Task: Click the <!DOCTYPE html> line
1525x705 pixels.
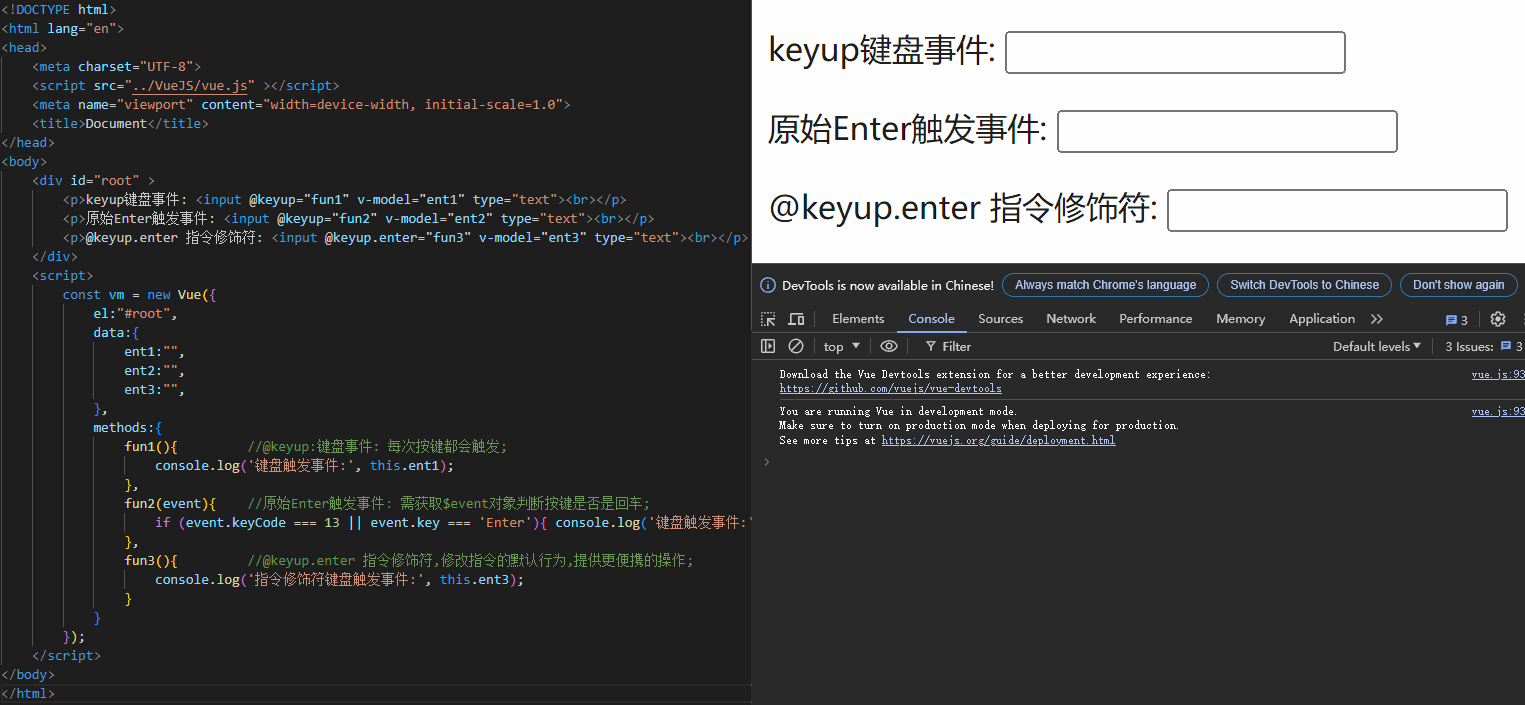Action: (x=59, y=10)
